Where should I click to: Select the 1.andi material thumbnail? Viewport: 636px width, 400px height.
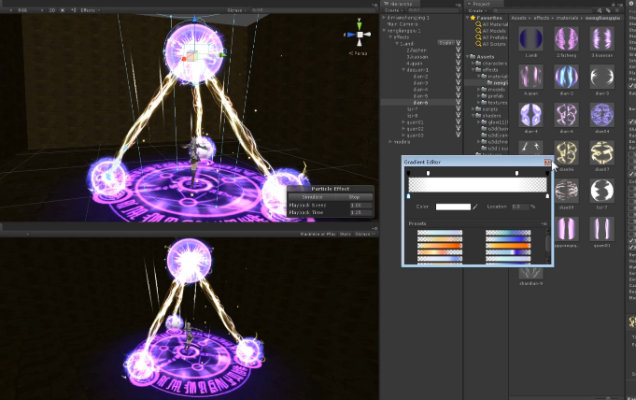533,39
